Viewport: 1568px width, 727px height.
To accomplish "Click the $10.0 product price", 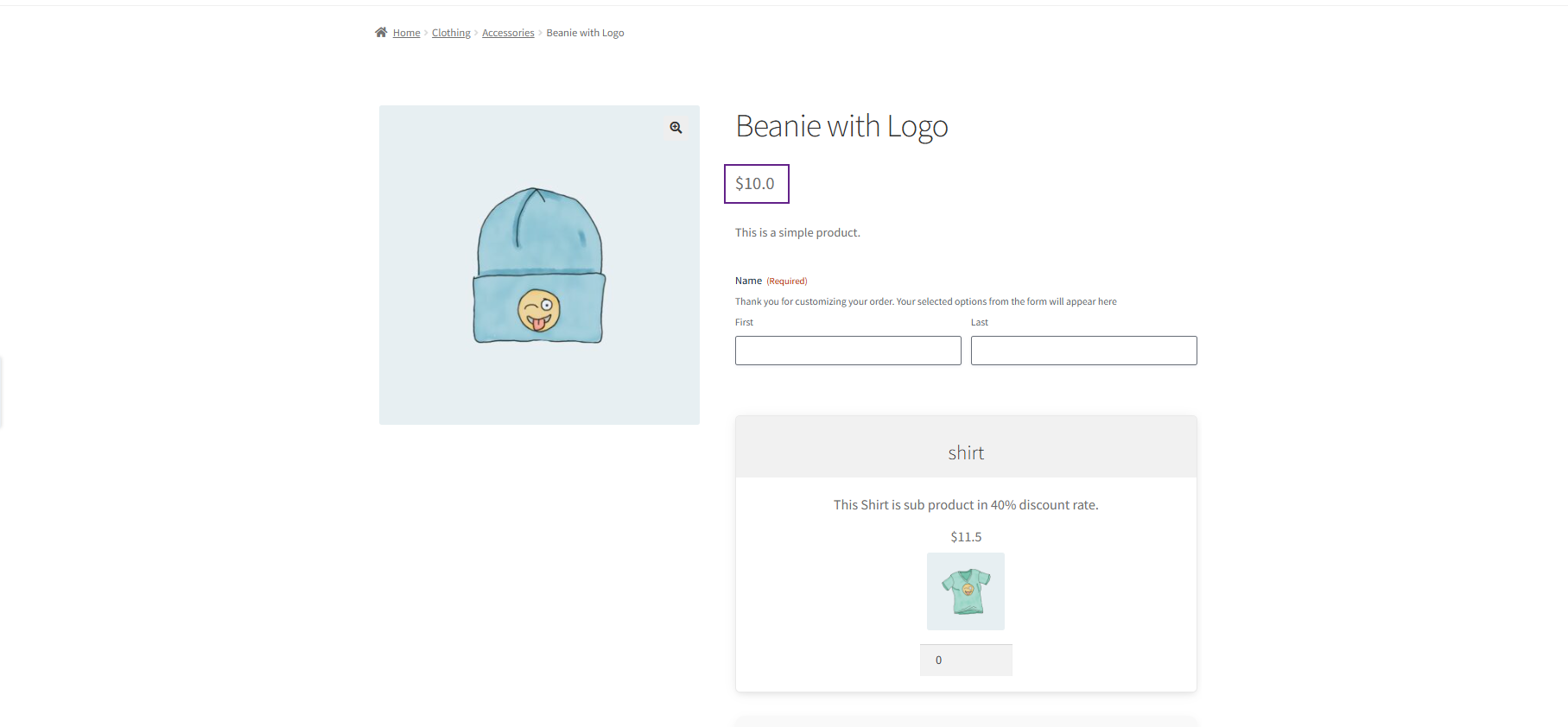I will [x=755, y=184].
